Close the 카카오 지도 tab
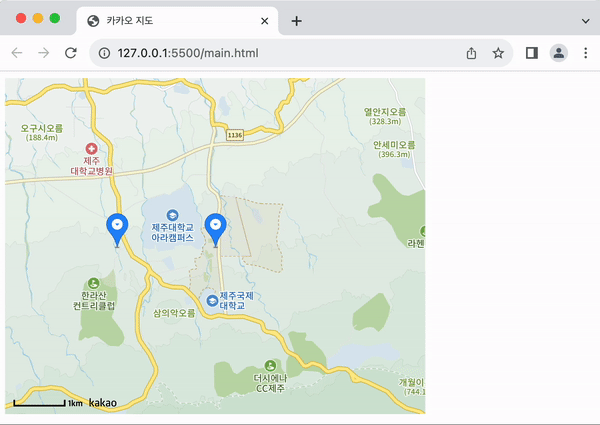The width and height of the screenshot is (600, 425). coord(264,21)
